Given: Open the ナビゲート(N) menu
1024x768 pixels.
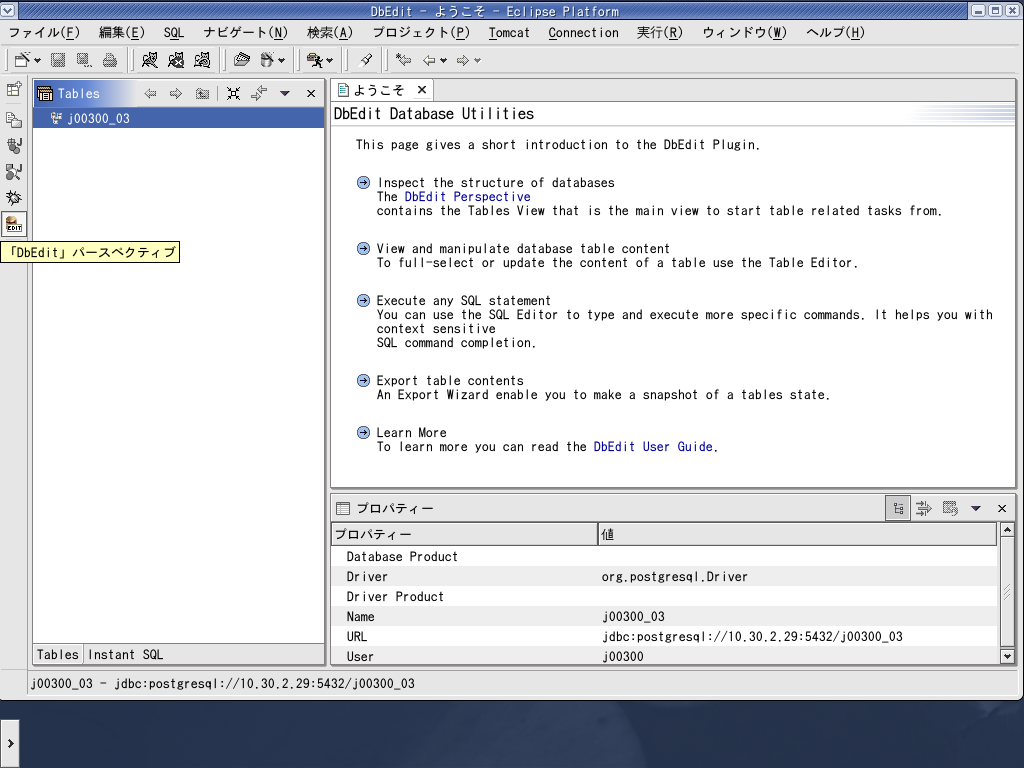Looking at the screenshot, I should click(246, 33).
